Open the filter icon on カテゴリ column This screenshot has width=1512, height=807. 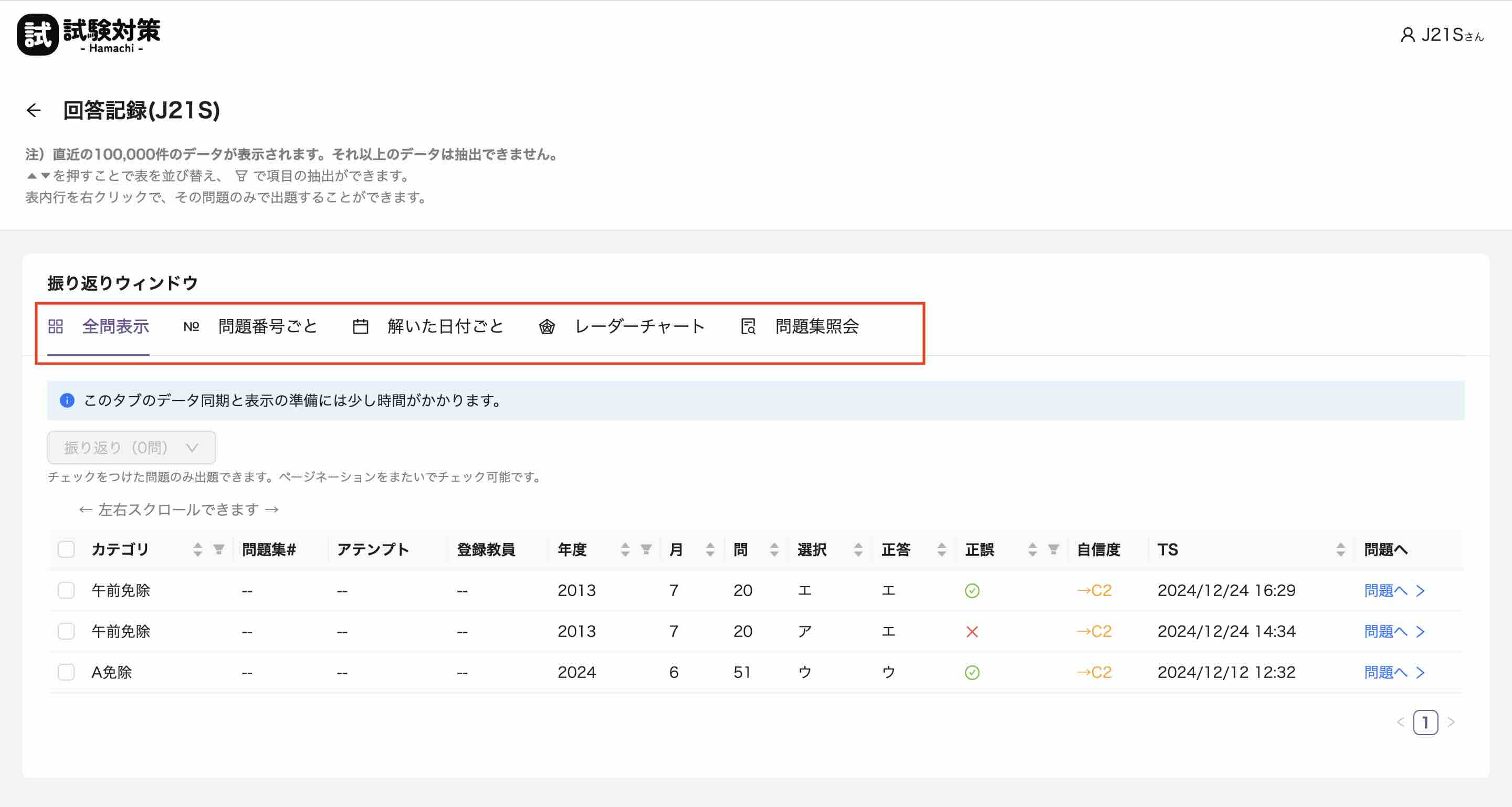[218, 549]
